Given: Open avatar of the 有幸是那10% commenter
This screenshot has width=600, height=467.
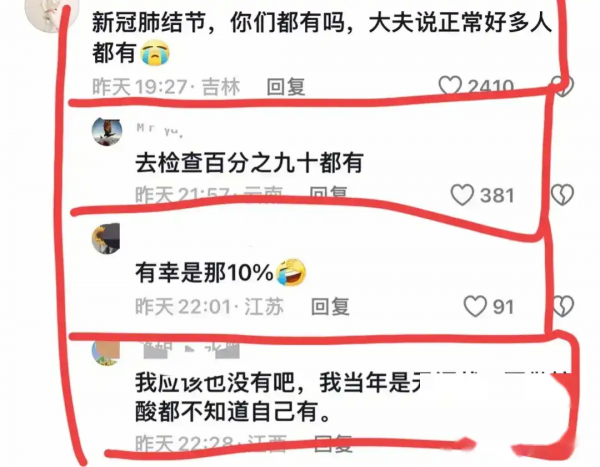Looking at the screenshot, I should [x=106, y=238].
